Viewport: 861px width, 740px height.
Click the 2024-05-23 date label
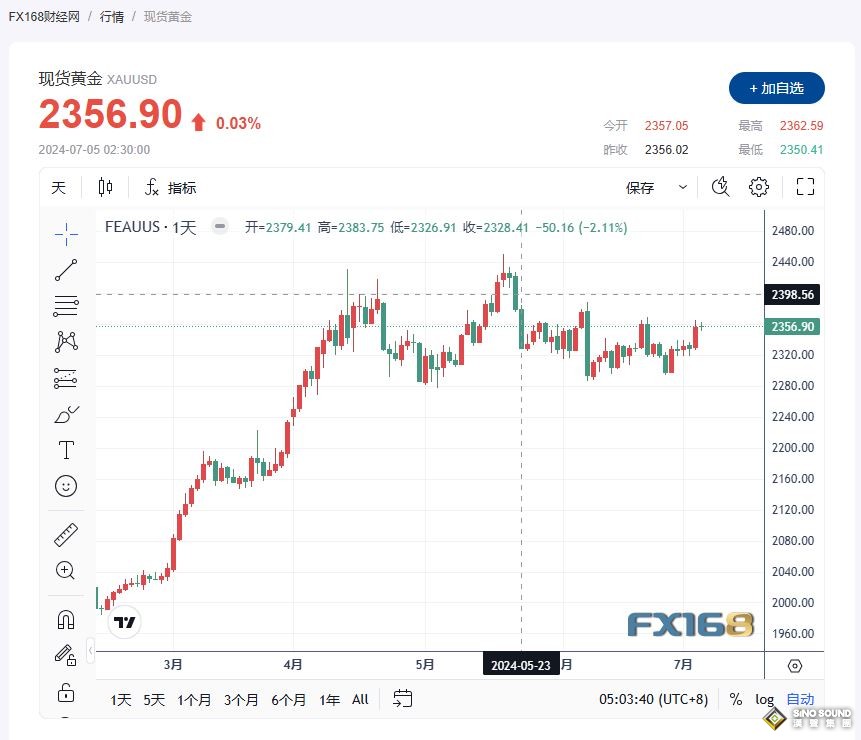coord(521,665)
